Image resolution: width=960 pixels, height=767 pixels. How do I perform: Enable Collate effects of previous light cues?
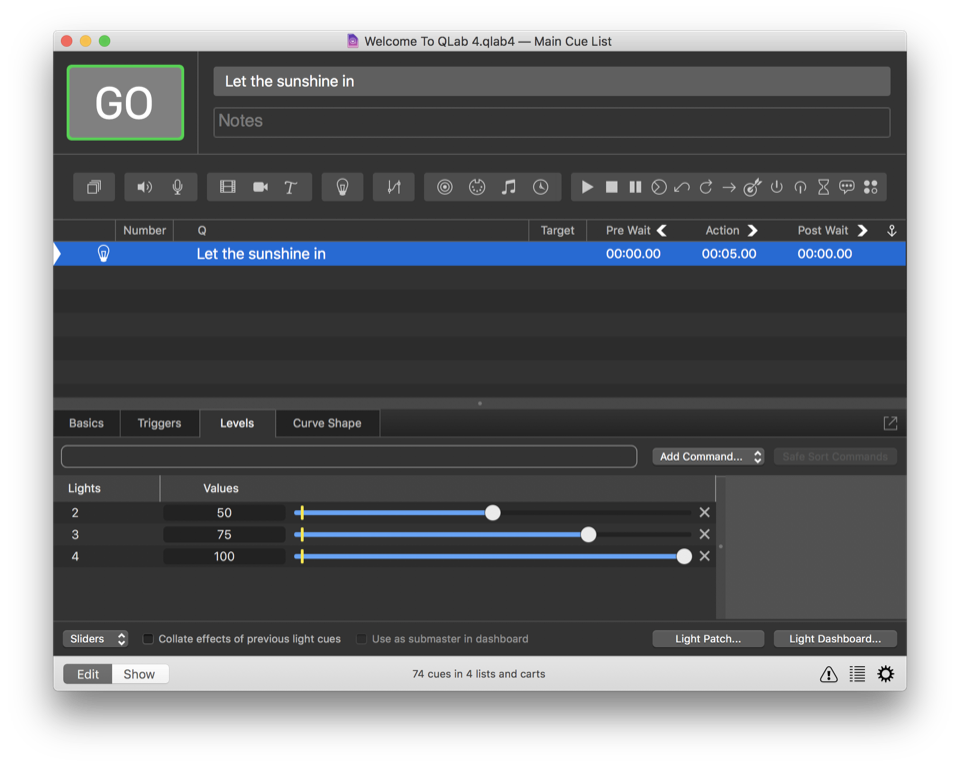pos(148,639)
